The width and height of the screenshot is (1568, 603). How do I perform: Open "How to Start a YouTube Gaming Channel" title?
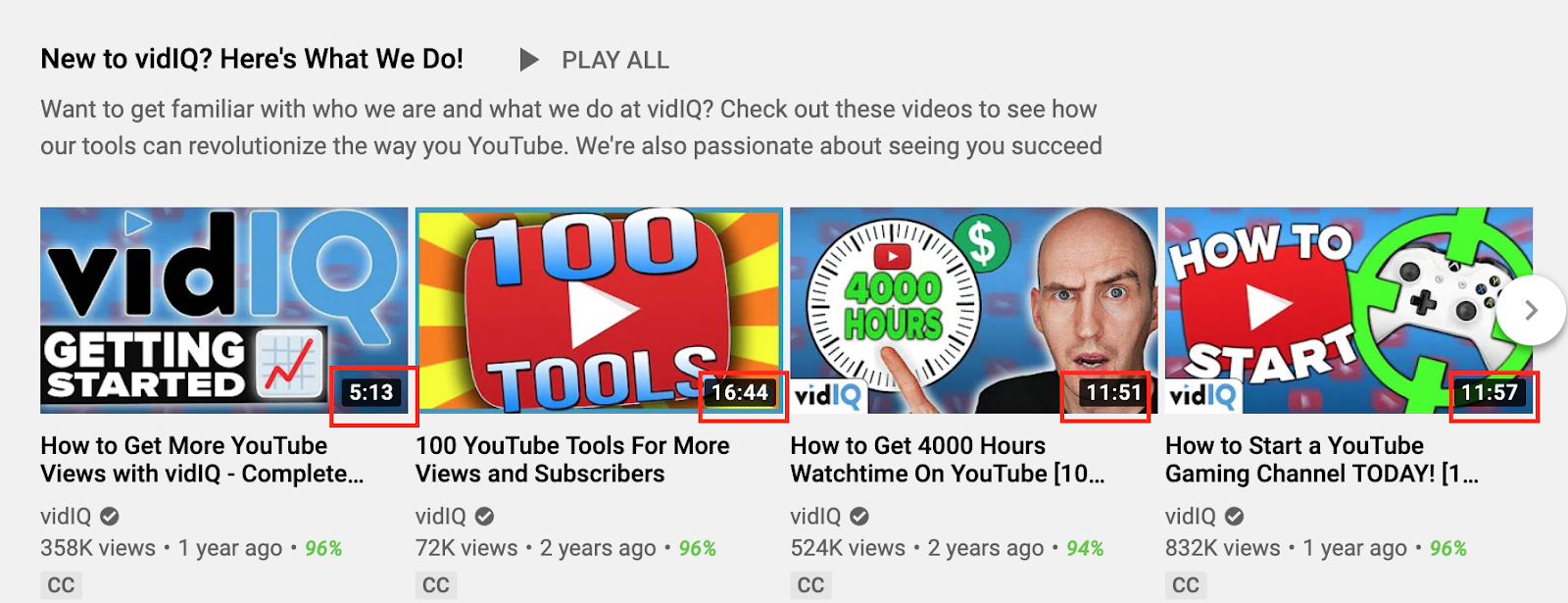[1322, 459]
